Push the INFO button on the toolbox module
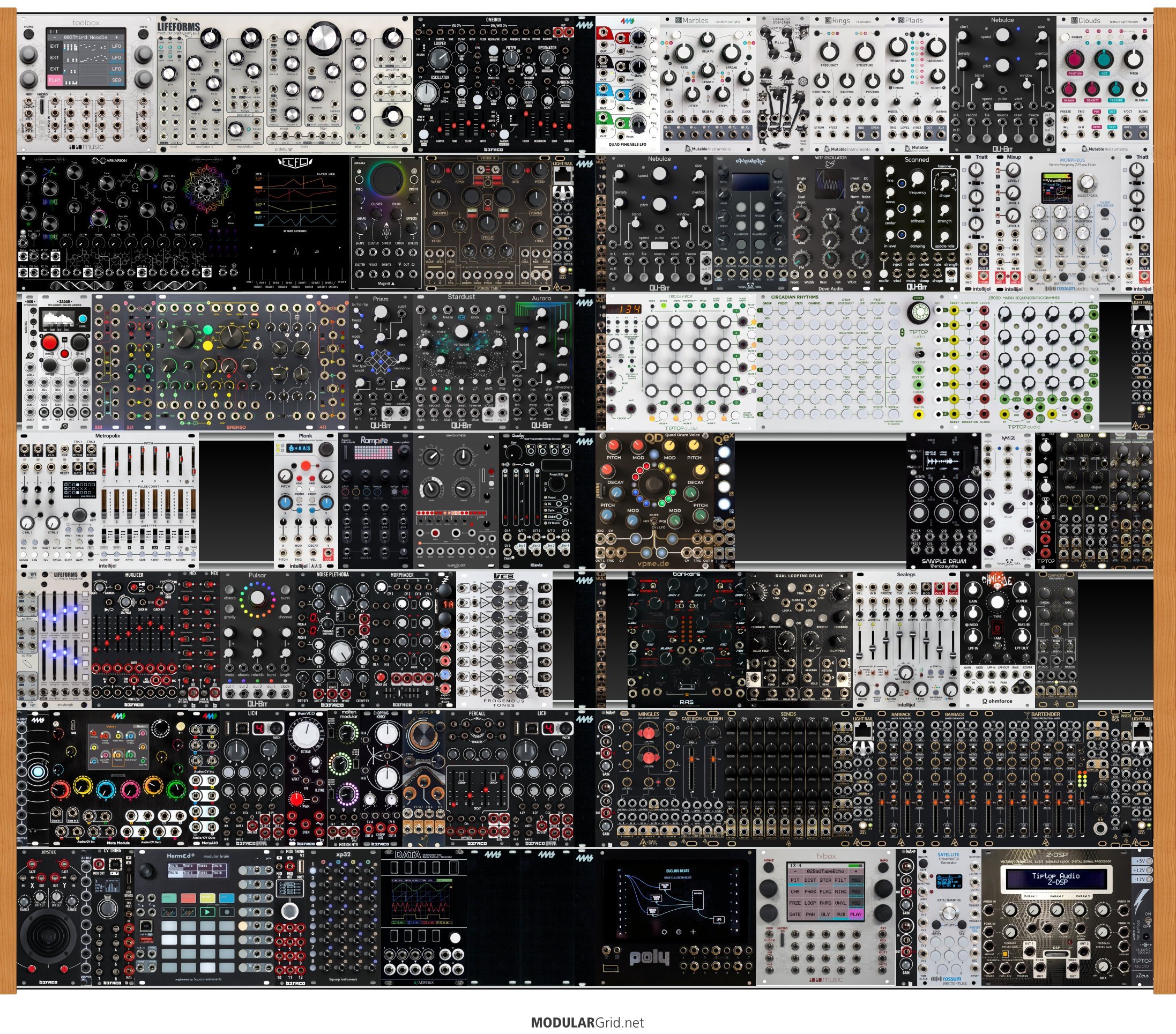This screenshot has width=1176, height=1034. (x=143, y=33)
